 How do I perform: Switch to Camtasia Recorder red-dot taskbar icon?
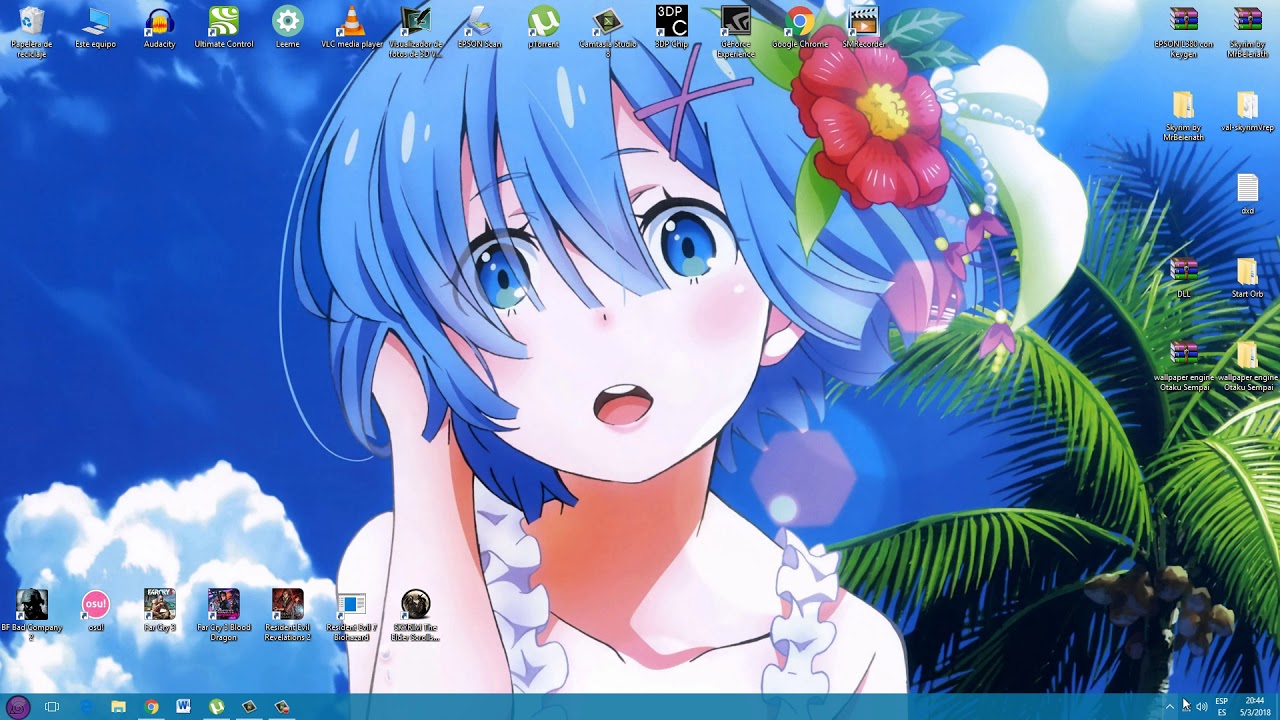tap(282, 707)
